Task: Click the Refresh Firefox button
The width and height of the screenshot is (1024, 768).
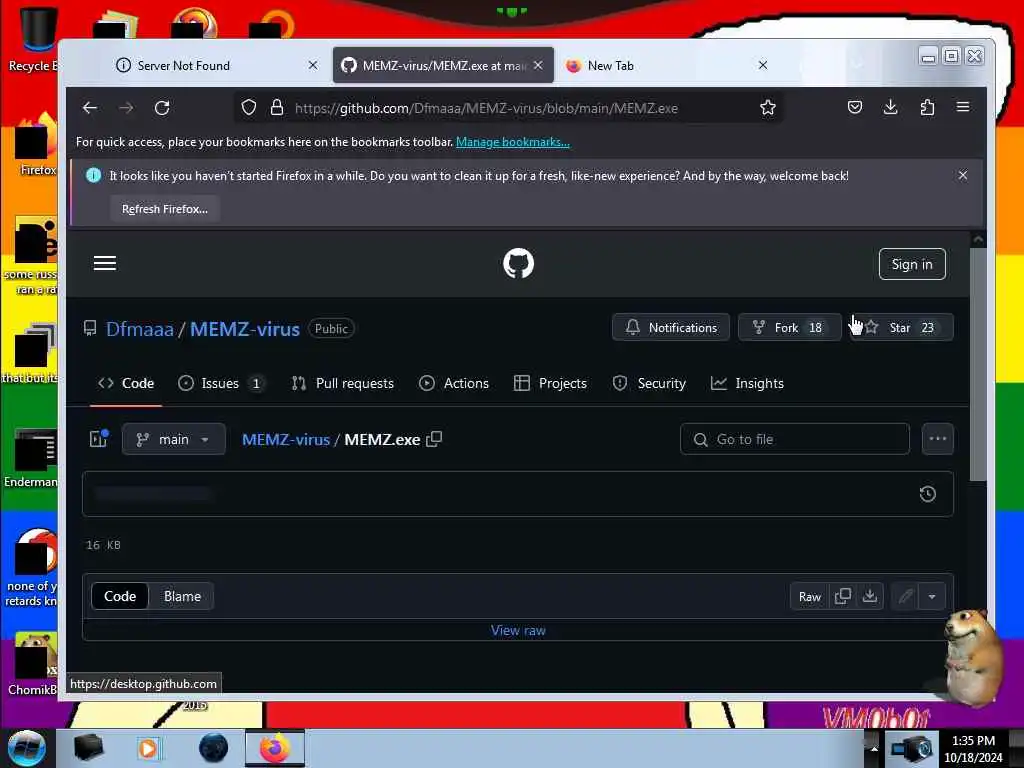Action: (x=165, y=209)
